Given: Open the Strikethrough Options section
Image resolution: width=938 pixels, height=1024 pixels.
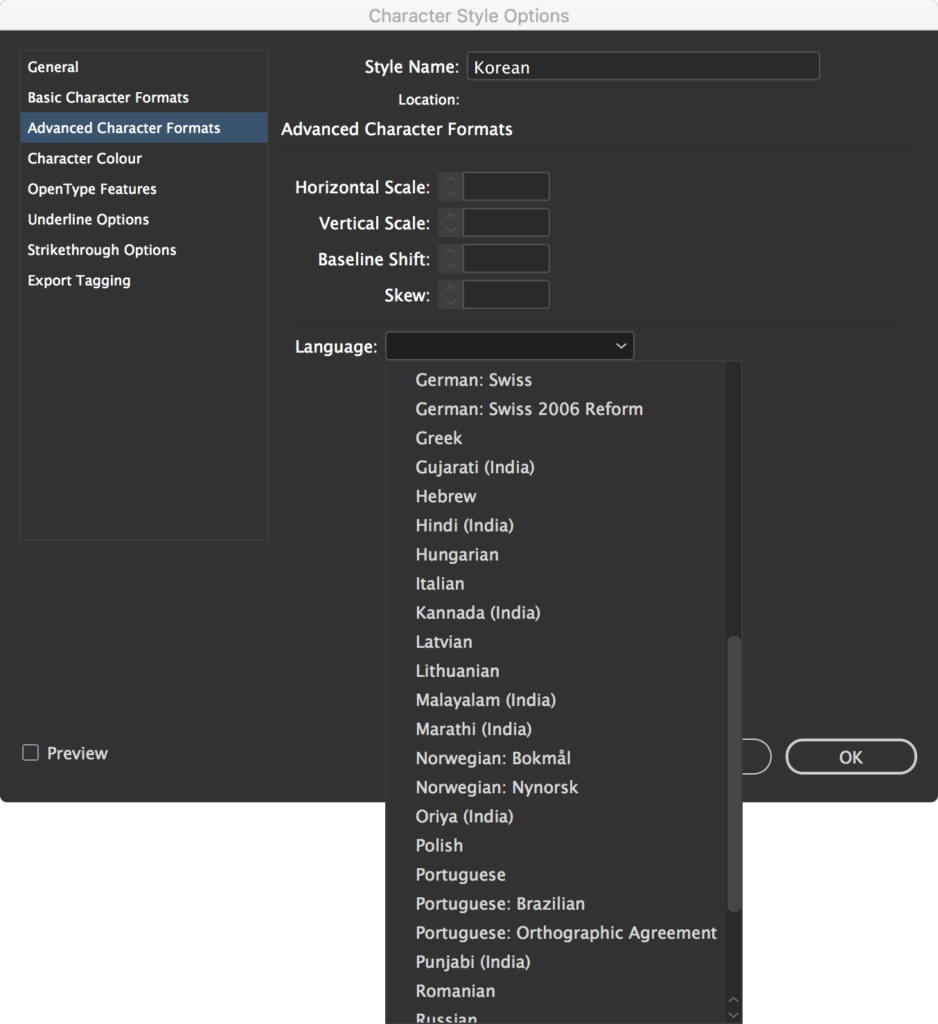Looking at the screenshot, I should (x=144, y=249).
